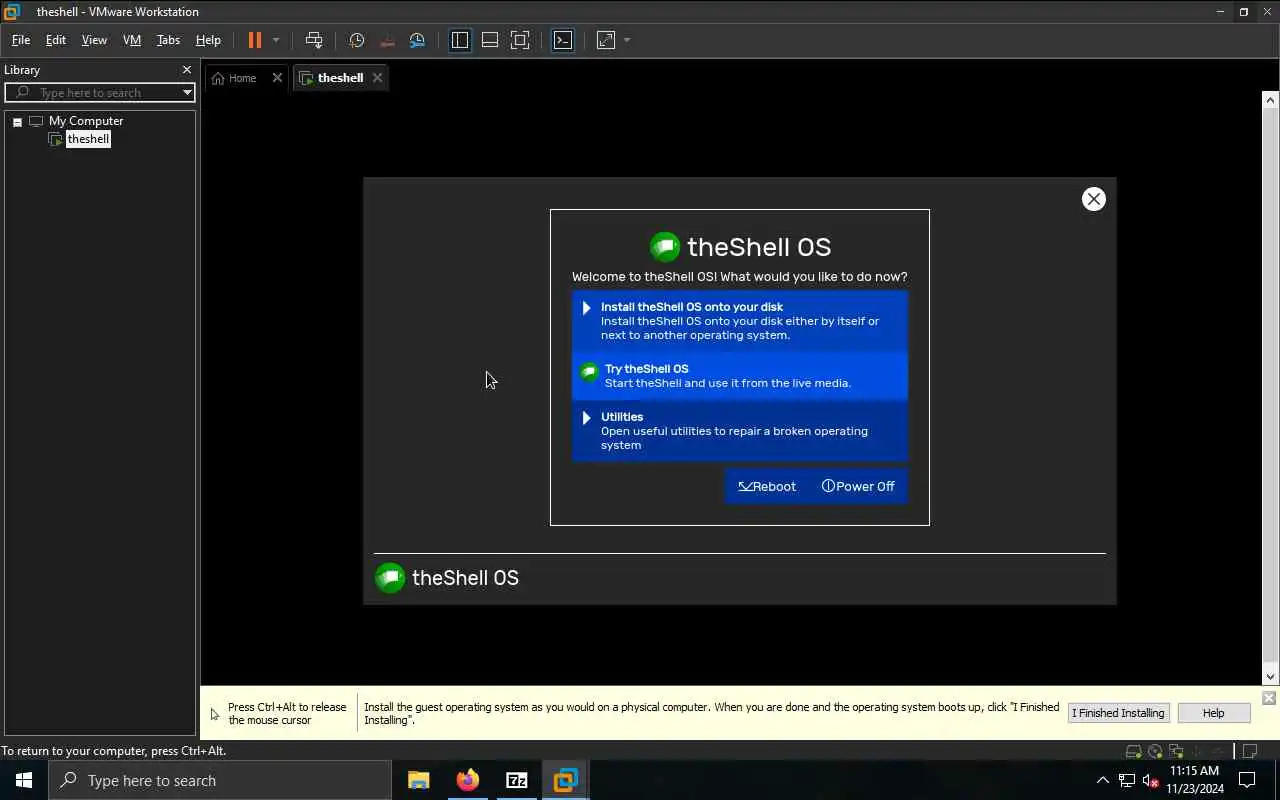Click the Reboot button
The width and height of the screenshot is (1280, 800).
767,486
